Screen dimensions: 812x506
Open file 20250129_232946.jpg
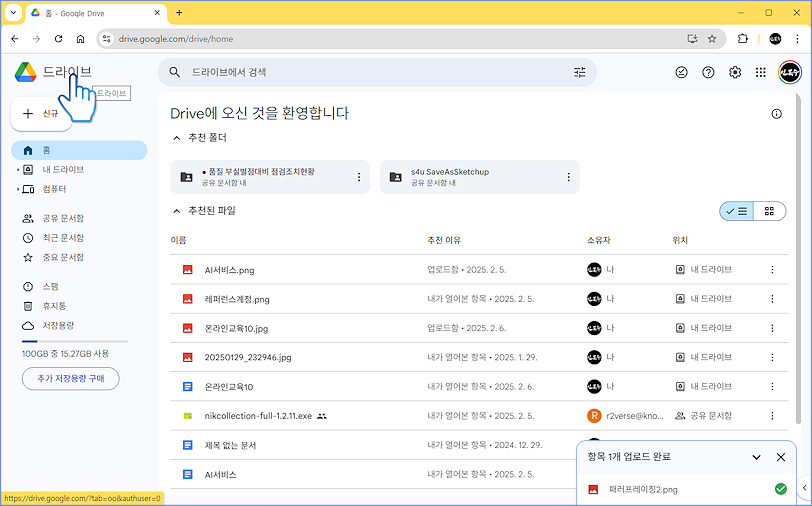[248, 357]
